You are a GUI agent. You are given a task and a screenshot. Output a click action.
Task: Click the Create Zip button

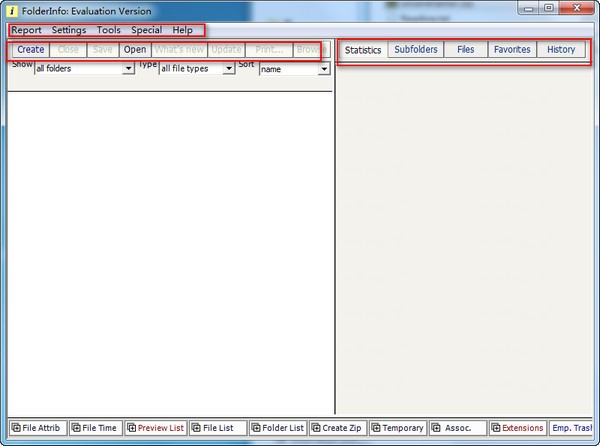(338, 428)
